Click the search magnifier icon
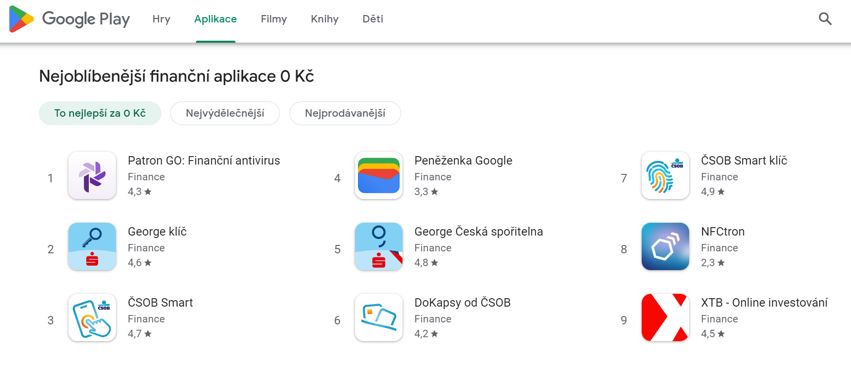 tap(825, 19)
